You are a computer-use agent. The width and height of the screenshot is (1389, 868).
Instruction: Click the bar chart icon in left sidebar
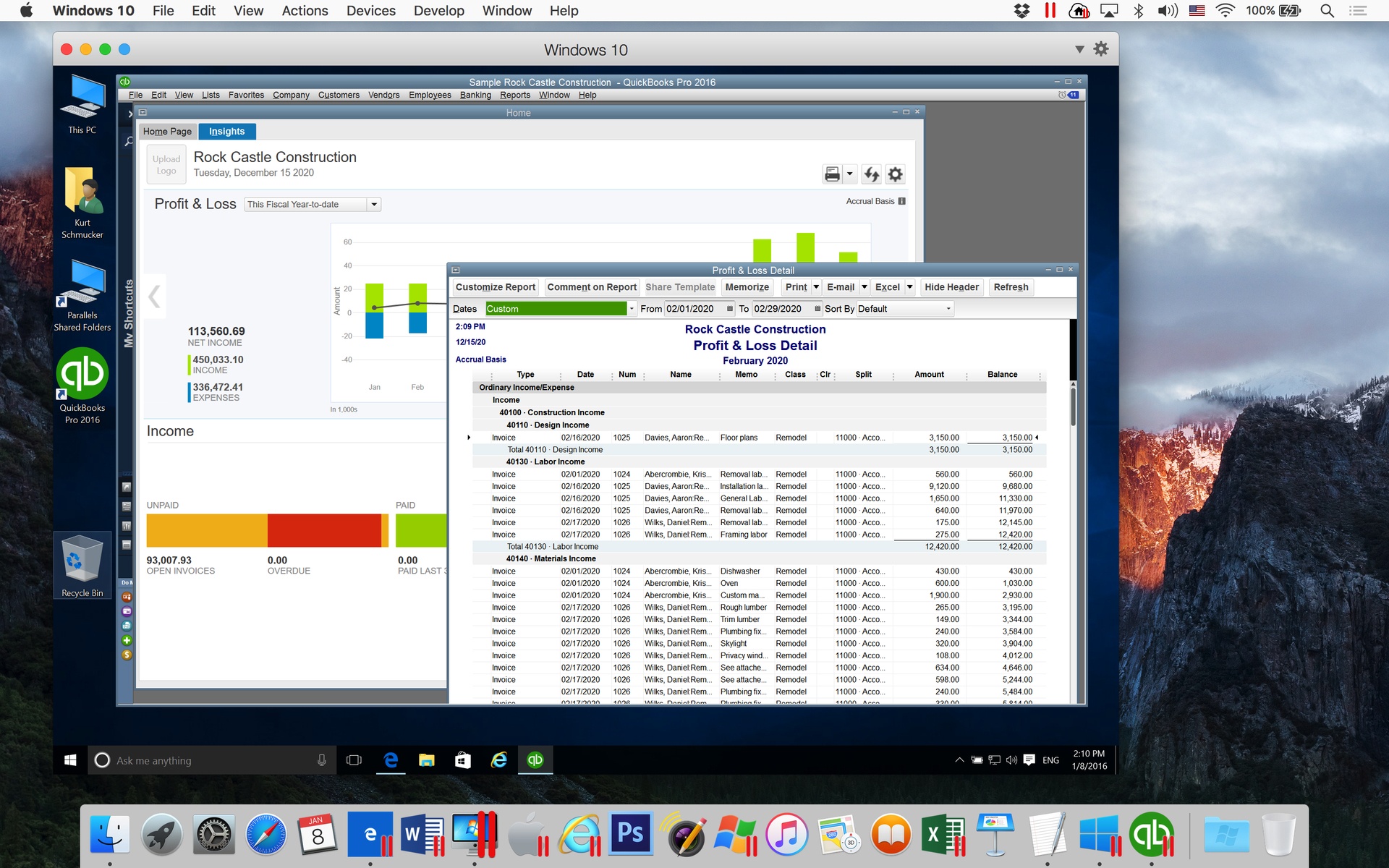click(127, 526)
